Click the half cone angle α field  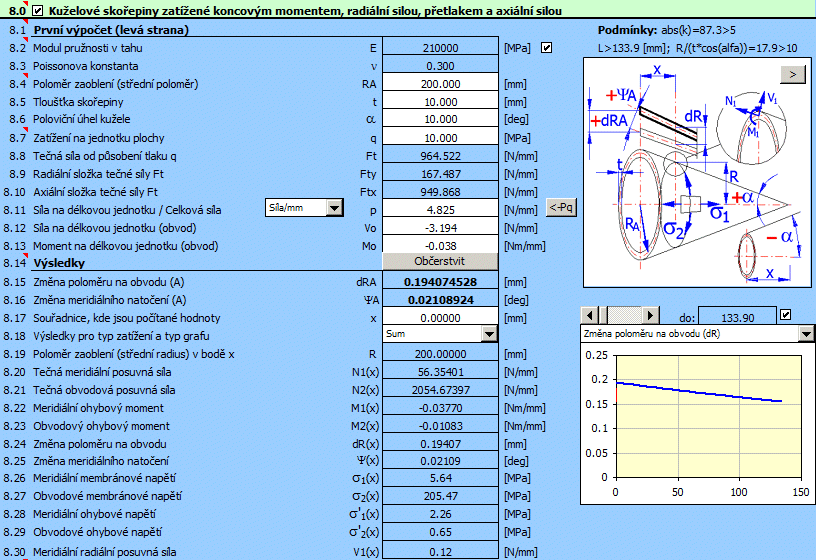(440, 119)
